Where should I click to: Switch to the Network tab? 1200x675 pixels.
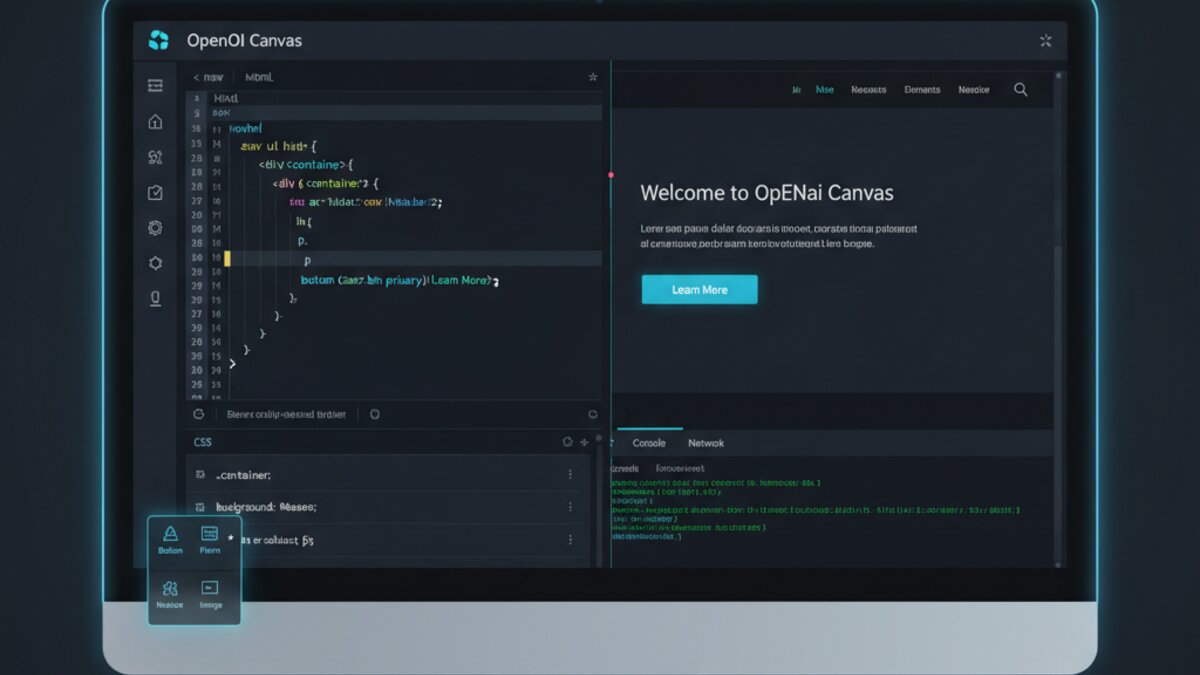706,443
